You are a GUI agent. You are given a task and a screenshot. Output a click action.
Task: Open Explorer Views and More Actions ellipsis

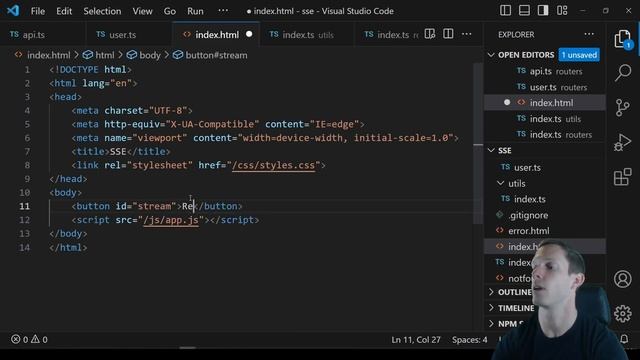[589, 34]
